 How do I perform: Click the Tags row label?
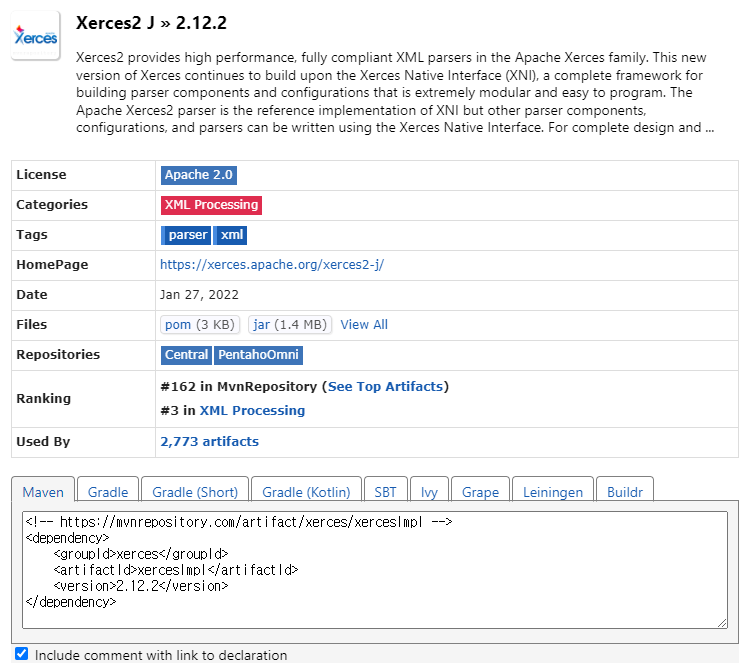(x=32, y=235)
